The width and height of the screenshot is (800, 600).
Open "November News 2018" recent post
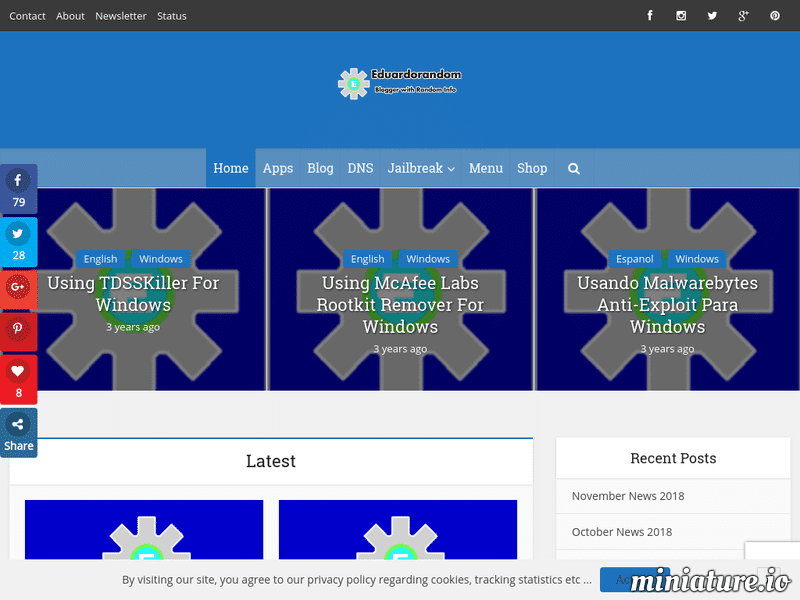tap(628, 496)
